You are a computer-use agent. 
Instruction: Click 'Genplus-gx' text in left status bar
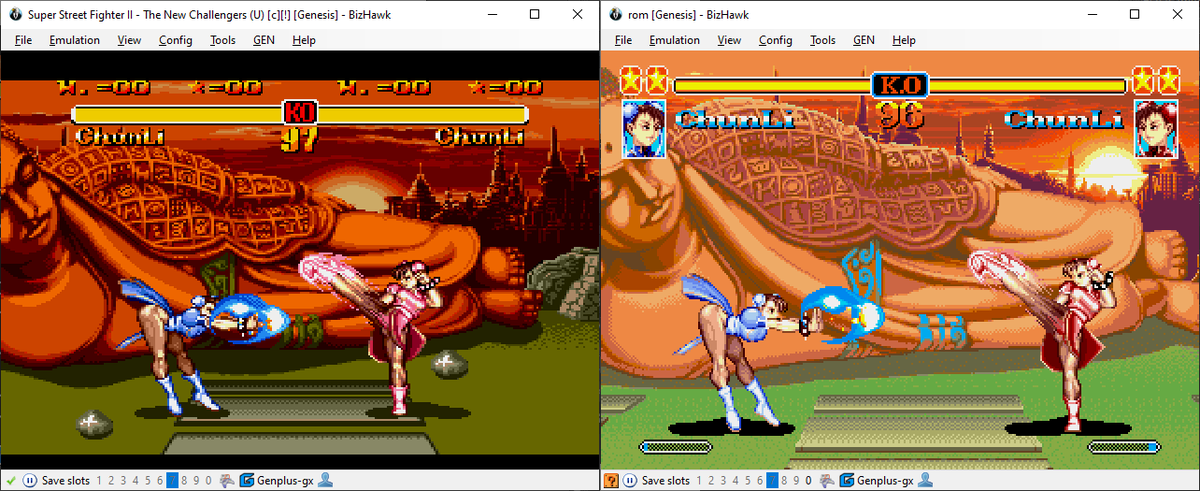[285, 481]
